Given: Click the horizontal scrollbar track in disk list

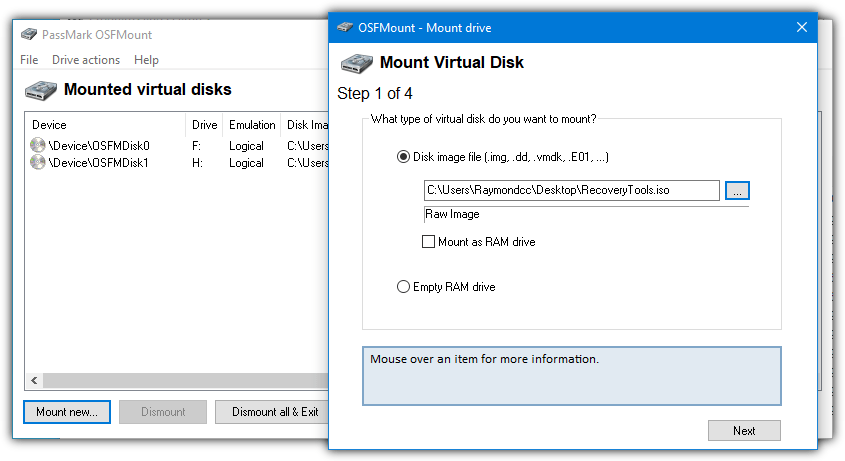Looking at the screenshot, I should point(186,381).
